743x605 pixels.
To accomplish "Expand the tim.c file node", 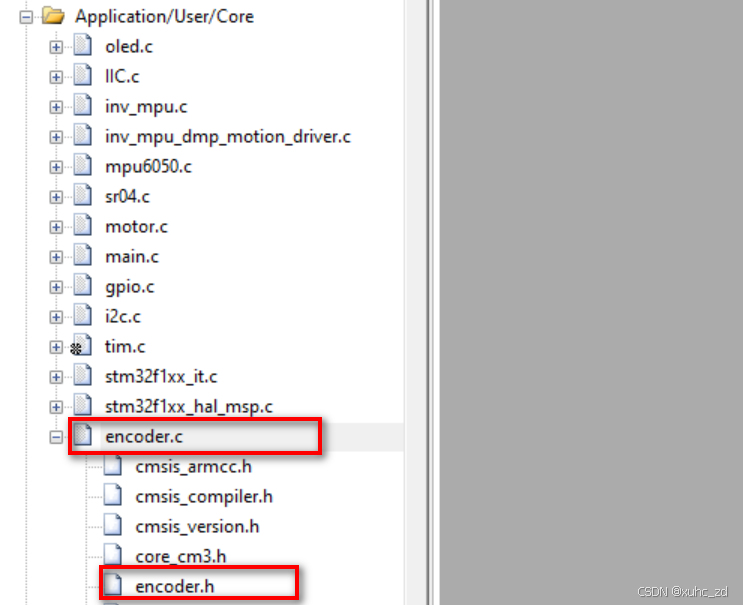I will [x=56, y=347].
